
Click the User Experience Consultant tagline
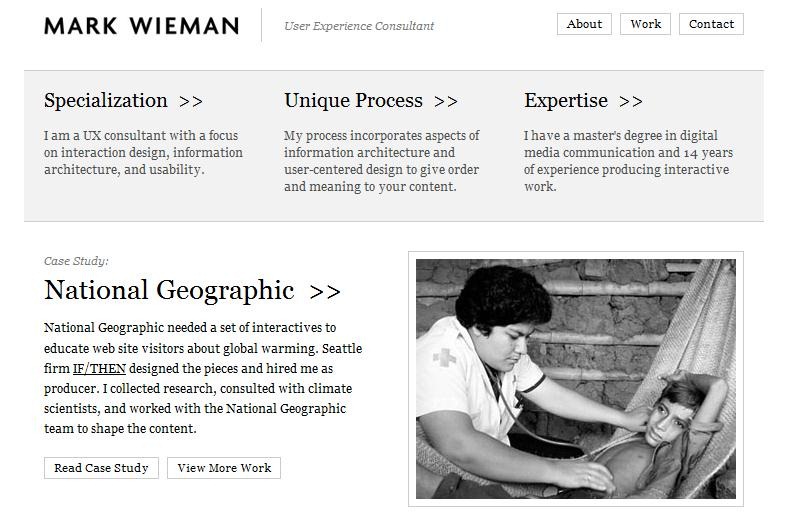359,26
